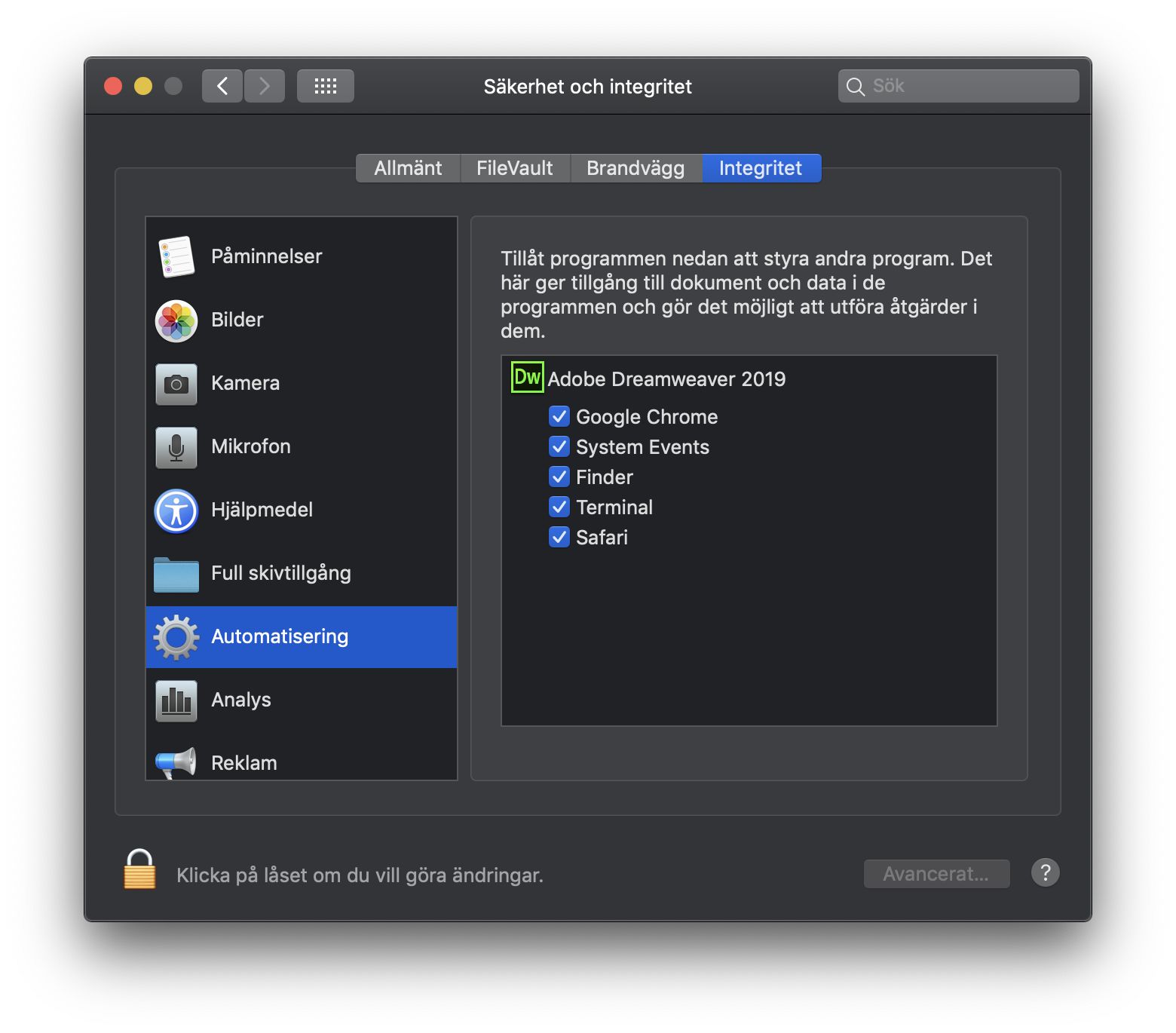
Task: Select Hjälpmedel in the sidebar list
Action: [x=302, y=510]
